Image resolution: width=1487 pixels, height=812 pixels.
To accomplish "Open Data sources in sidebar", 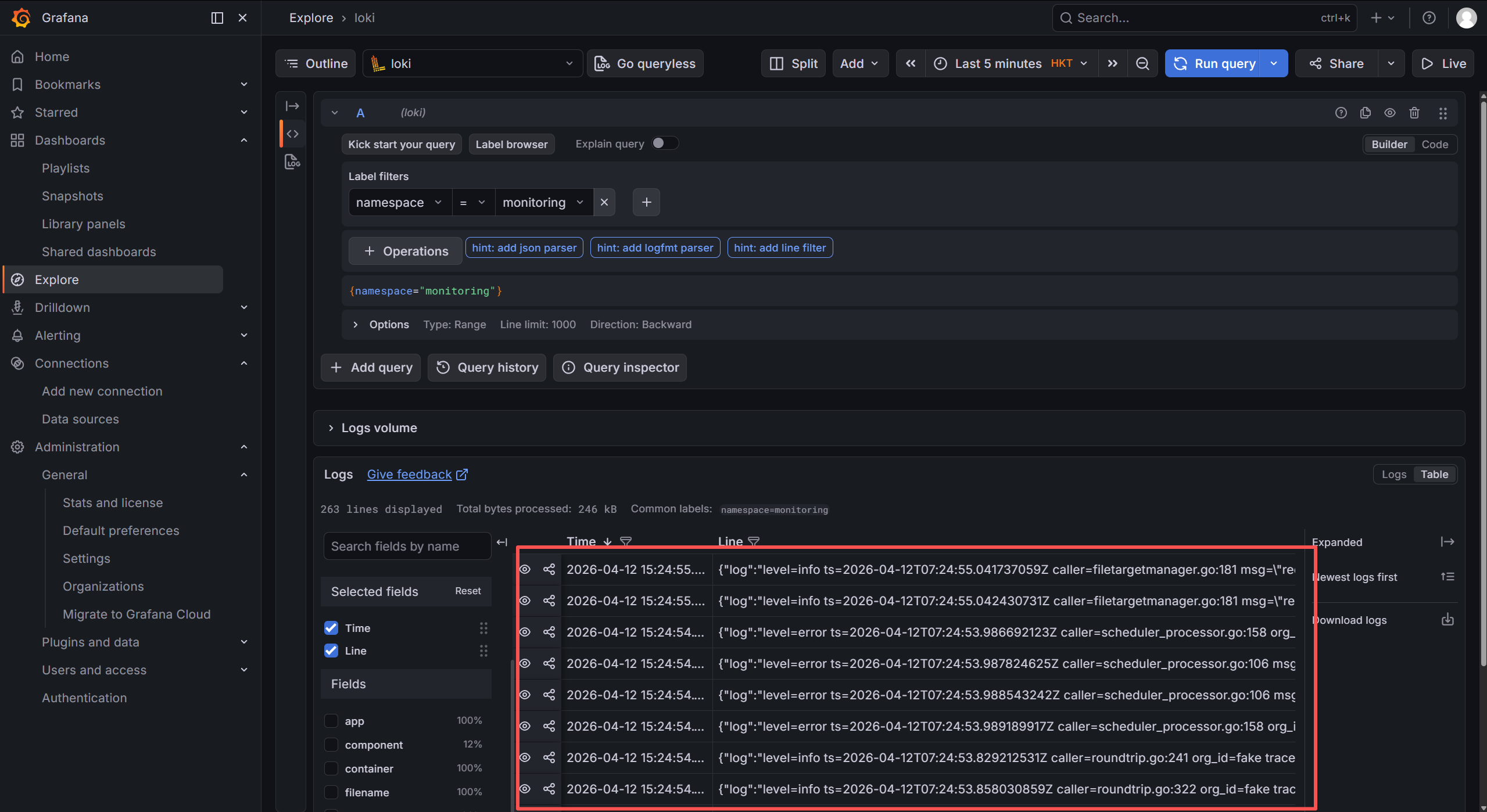I will click(x=80, y=419).
